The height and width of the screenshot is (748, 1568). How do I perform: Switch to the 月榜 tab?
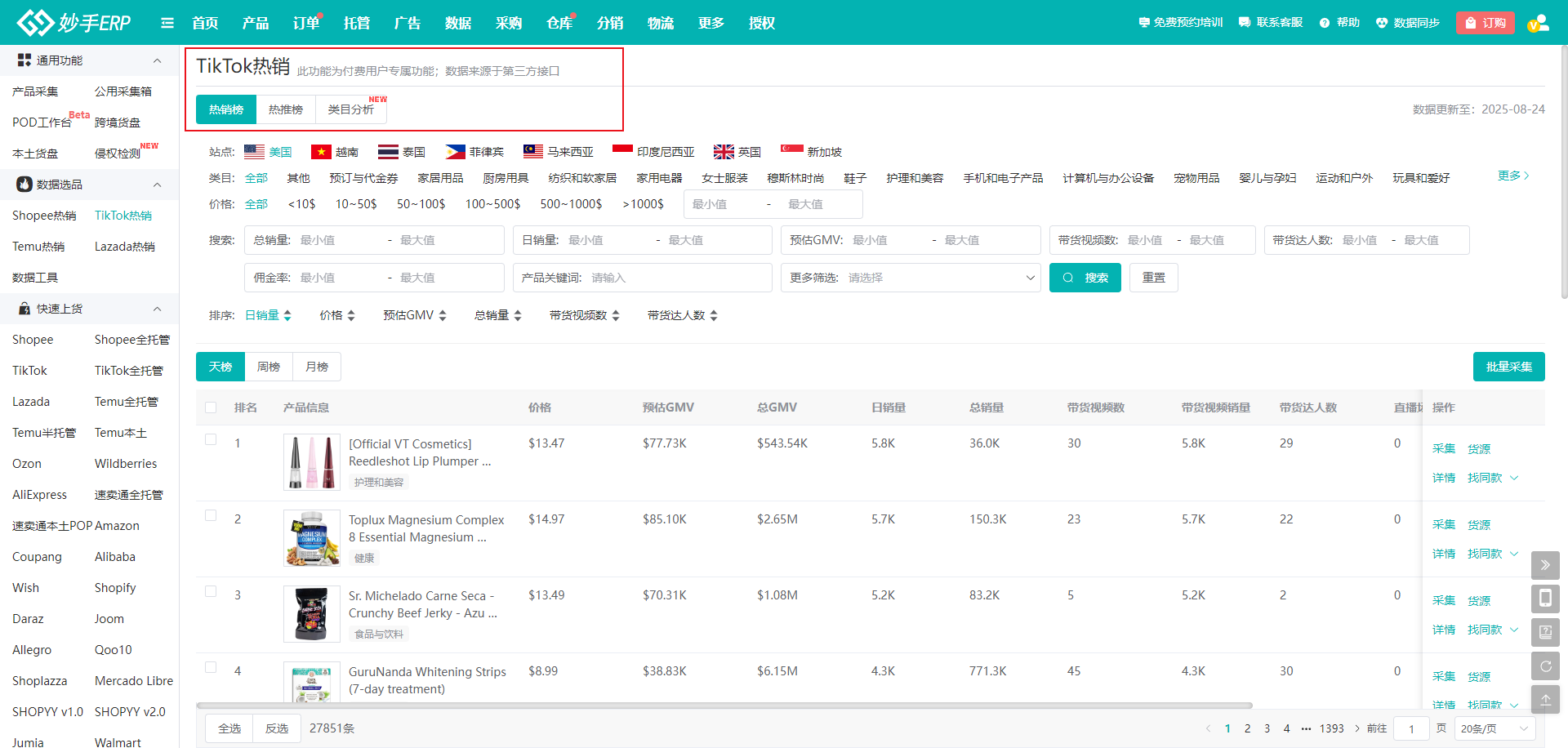click(x=317, y=367)
